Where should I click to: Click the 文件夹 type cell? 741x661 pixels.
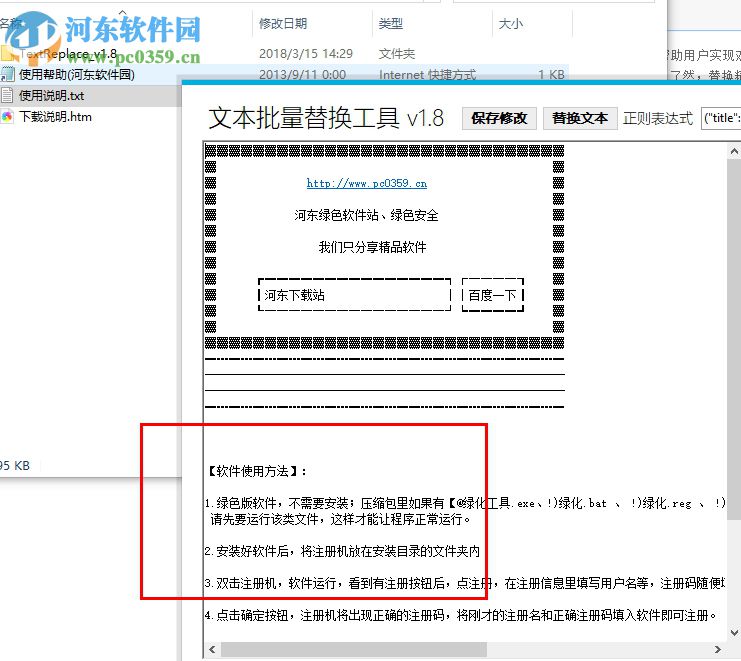[397, 54]
